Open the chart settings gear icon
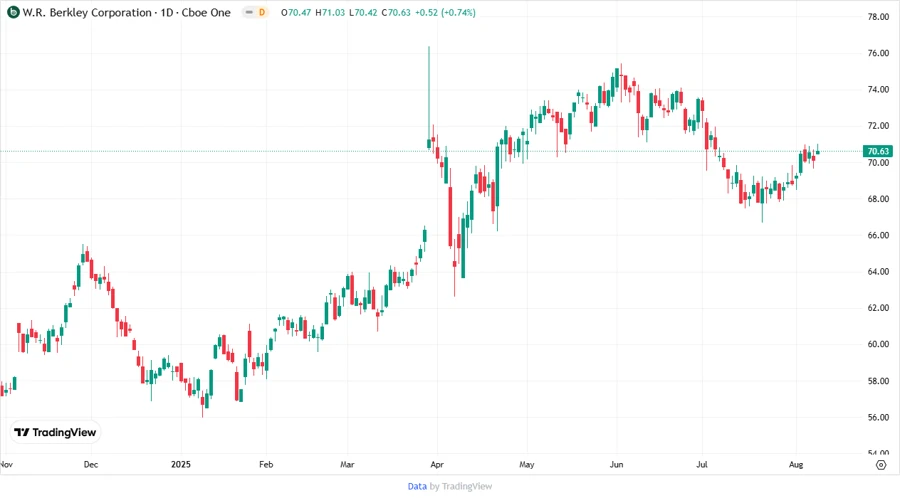This screenshot has height=498, width=900. [x=881, y=465]
